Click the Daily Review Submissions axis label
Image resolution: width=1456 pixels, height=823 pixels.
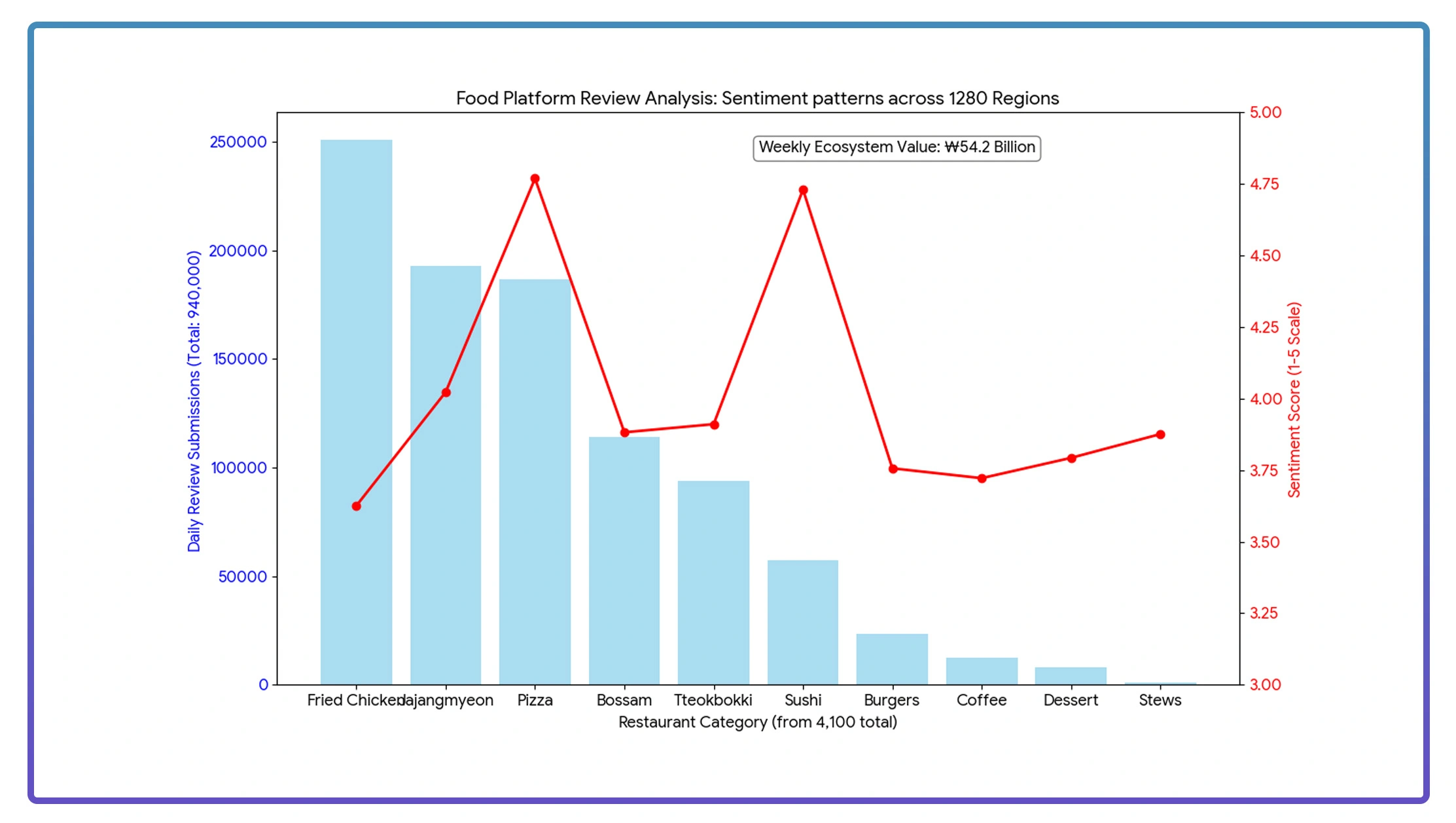[x=194, y=401]
